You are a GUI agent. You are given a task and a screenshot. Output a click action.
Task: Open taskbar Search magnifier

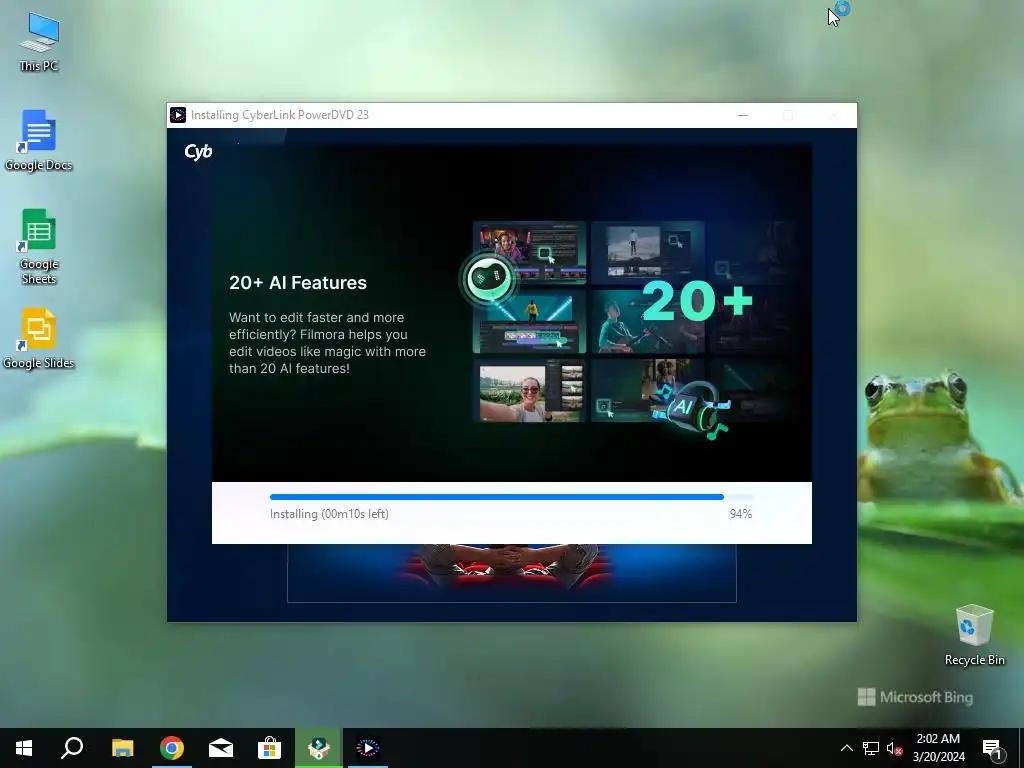[x=72, y=748]
